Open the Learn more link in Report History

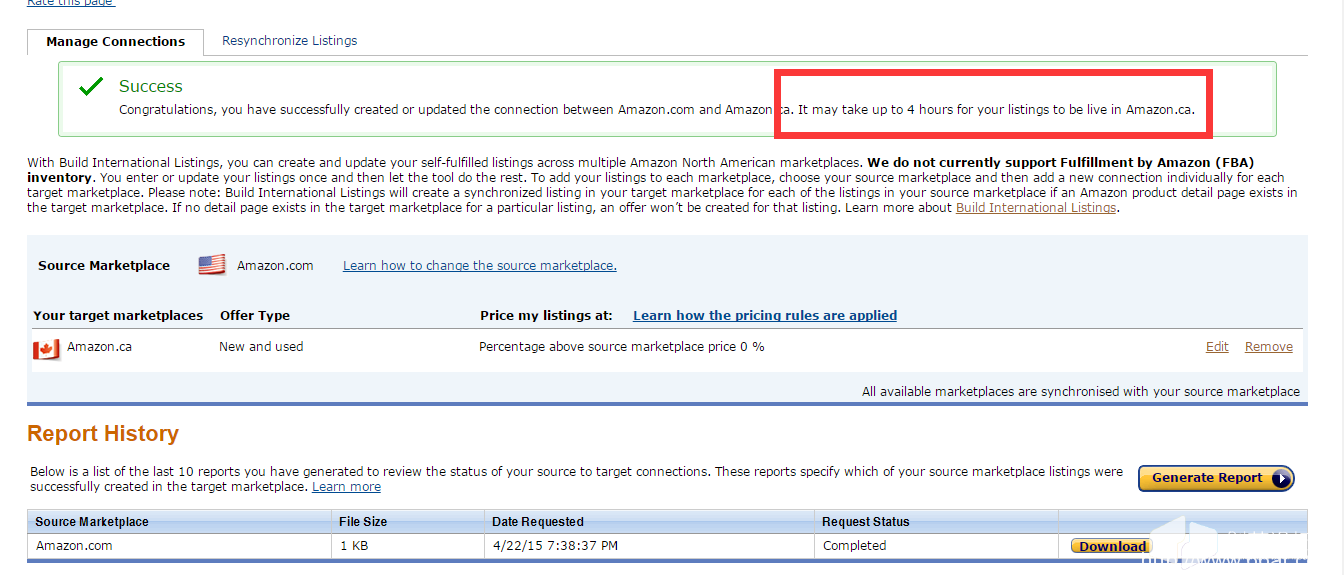point(346,487)
